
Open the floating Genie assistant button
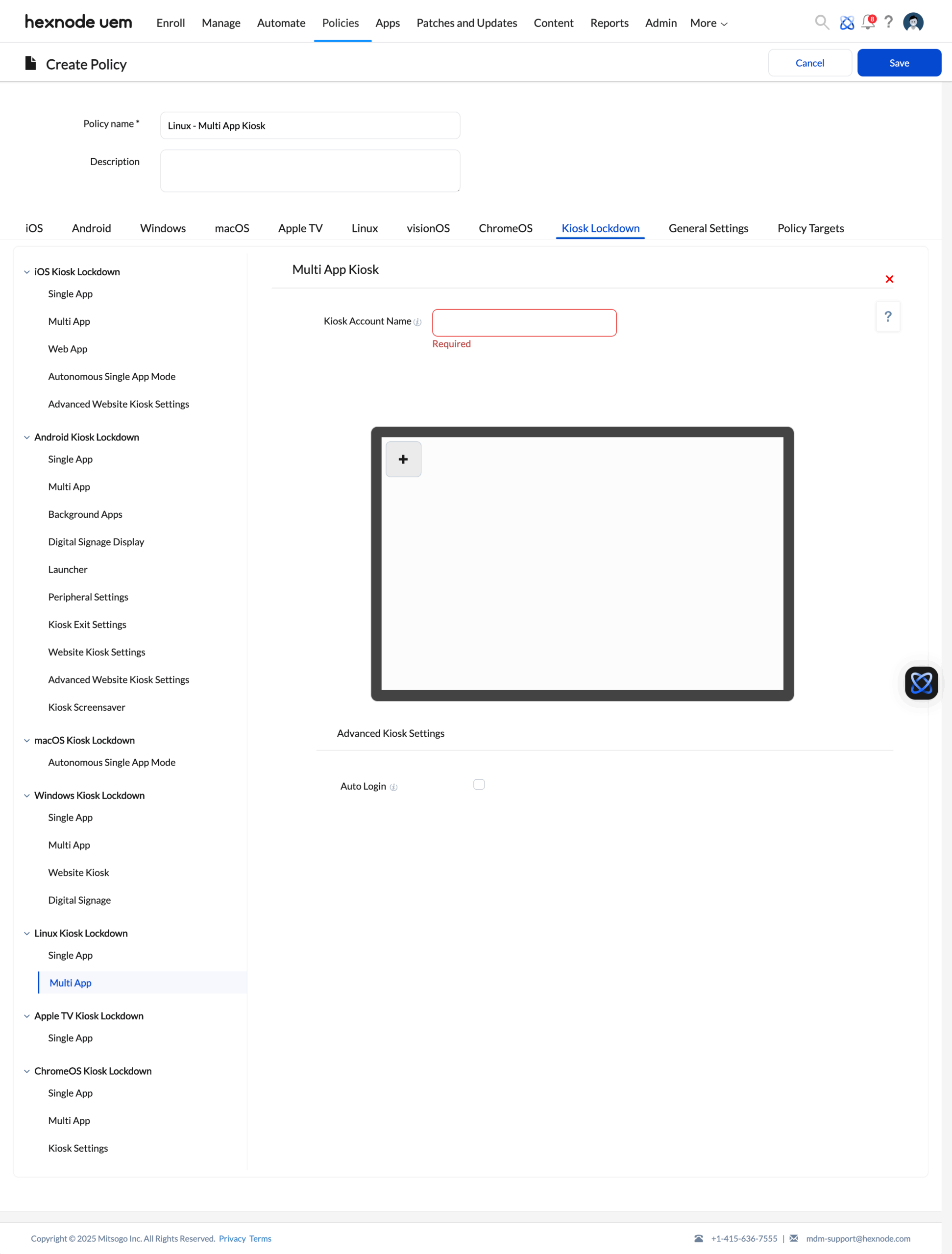click(x=922, y=682)
